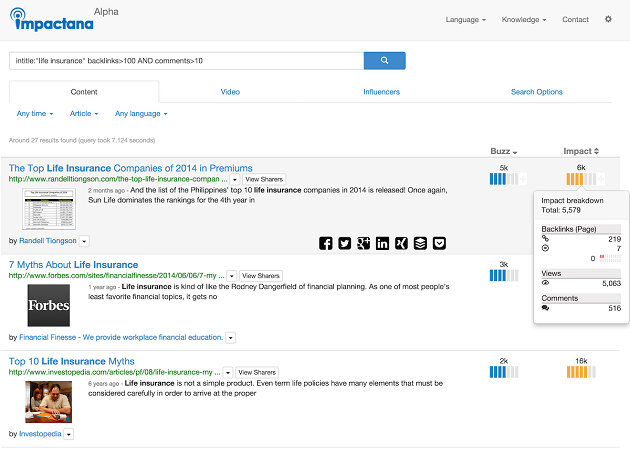
Task: Share first result on LinkedIn
Action: [382, 243]
